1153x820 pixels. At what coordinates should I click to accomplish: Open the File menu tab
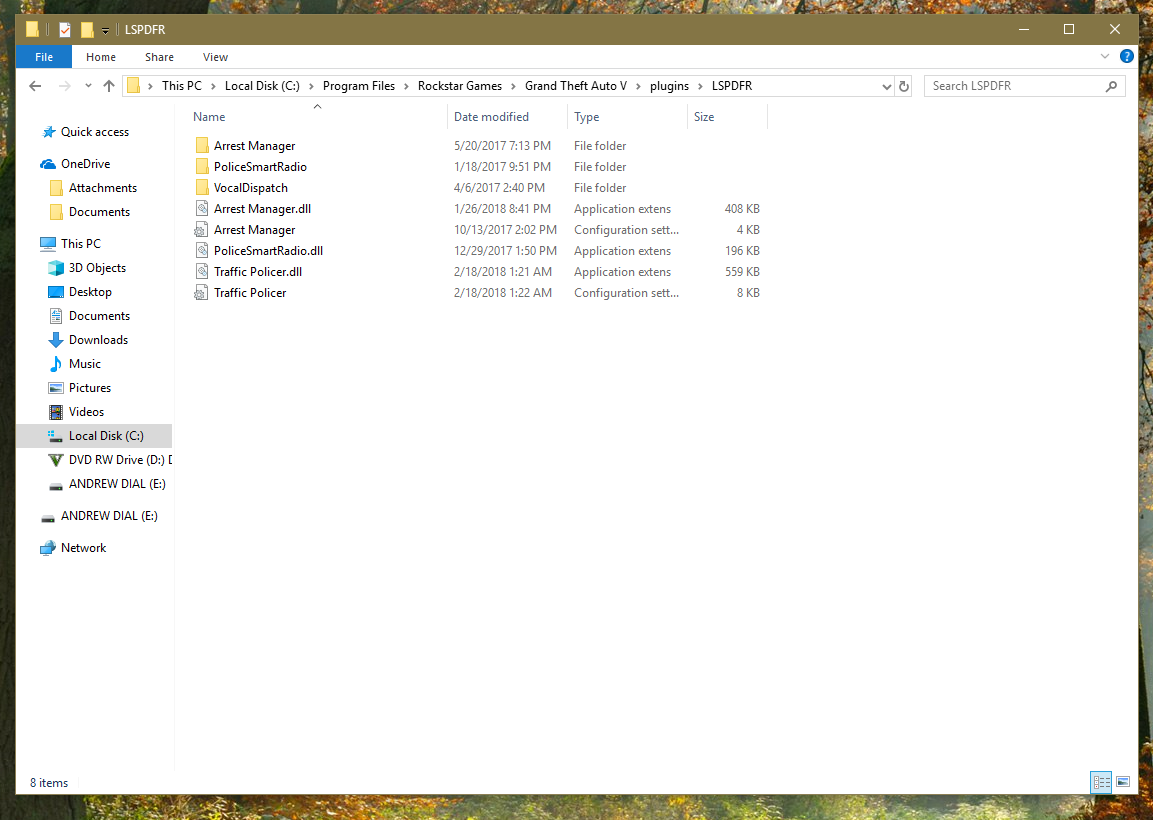tap(44, 57)
